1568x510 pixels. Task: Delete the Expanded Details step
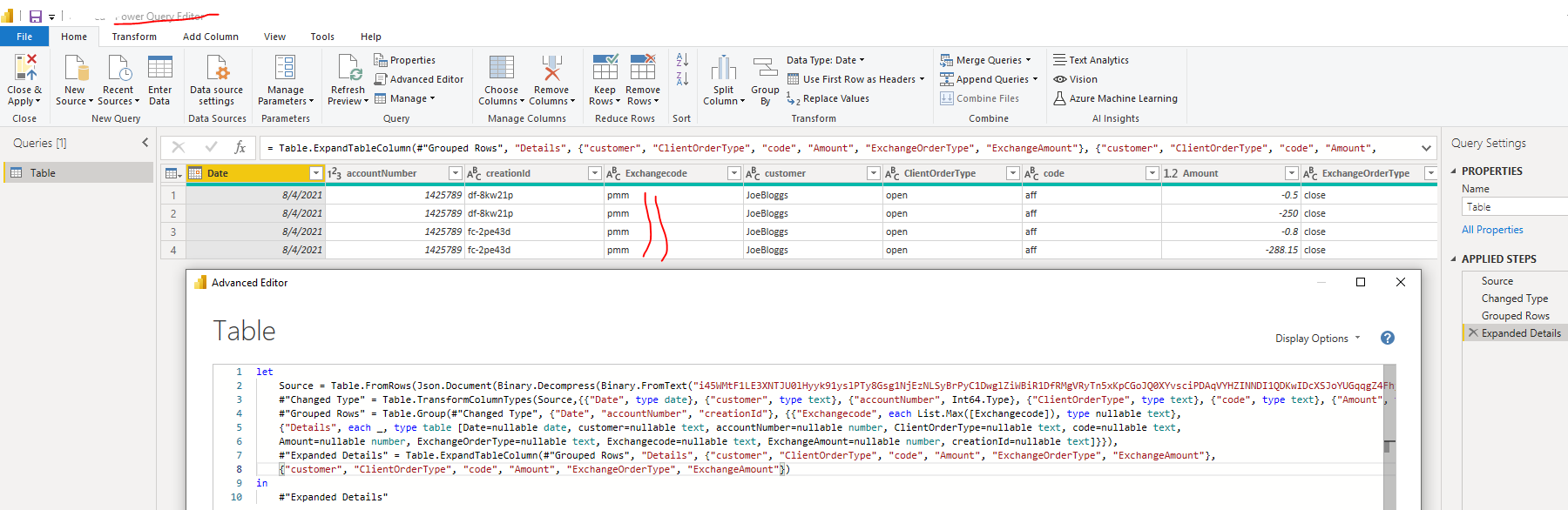click(1473, 332)
